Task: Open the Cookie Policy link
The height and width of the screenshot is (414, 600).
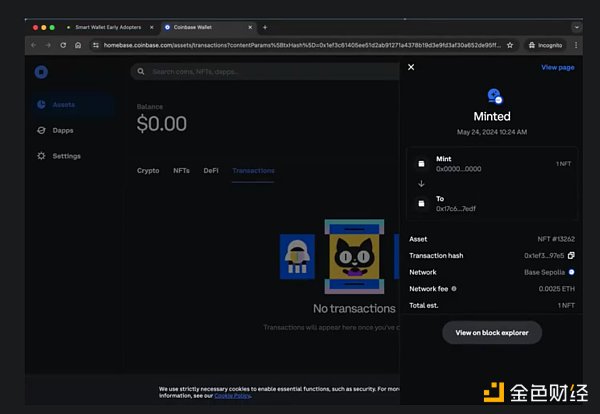Action: point(233,396)
